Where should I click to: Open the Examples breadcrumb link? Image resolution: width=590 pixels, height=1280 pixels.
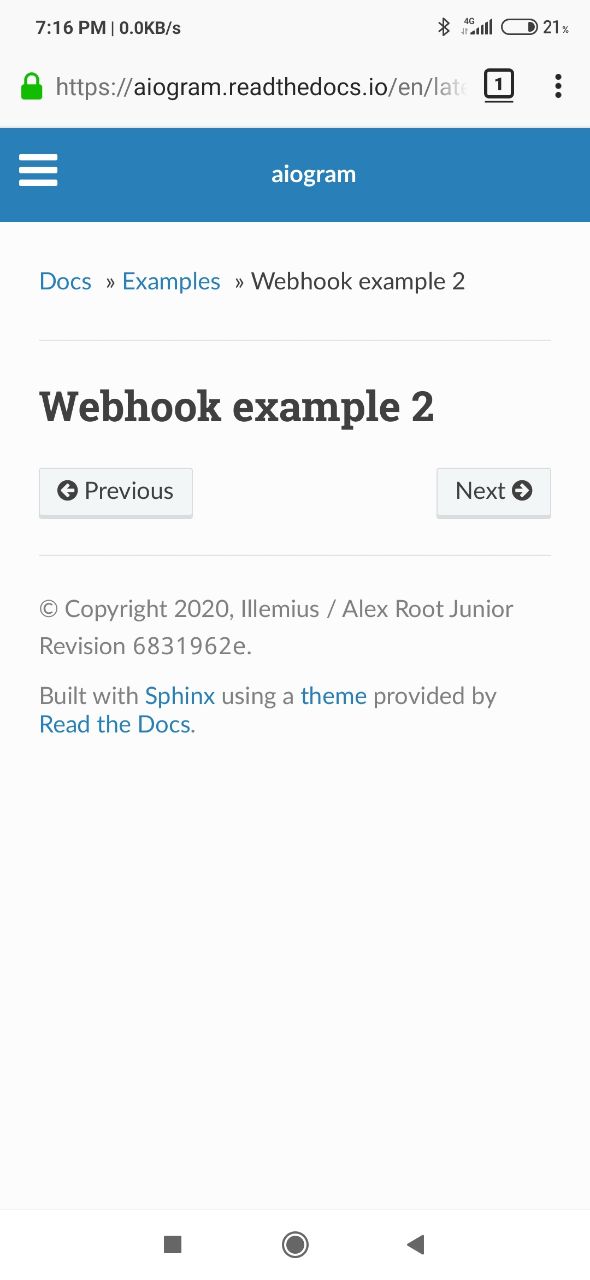click(171, 282)
